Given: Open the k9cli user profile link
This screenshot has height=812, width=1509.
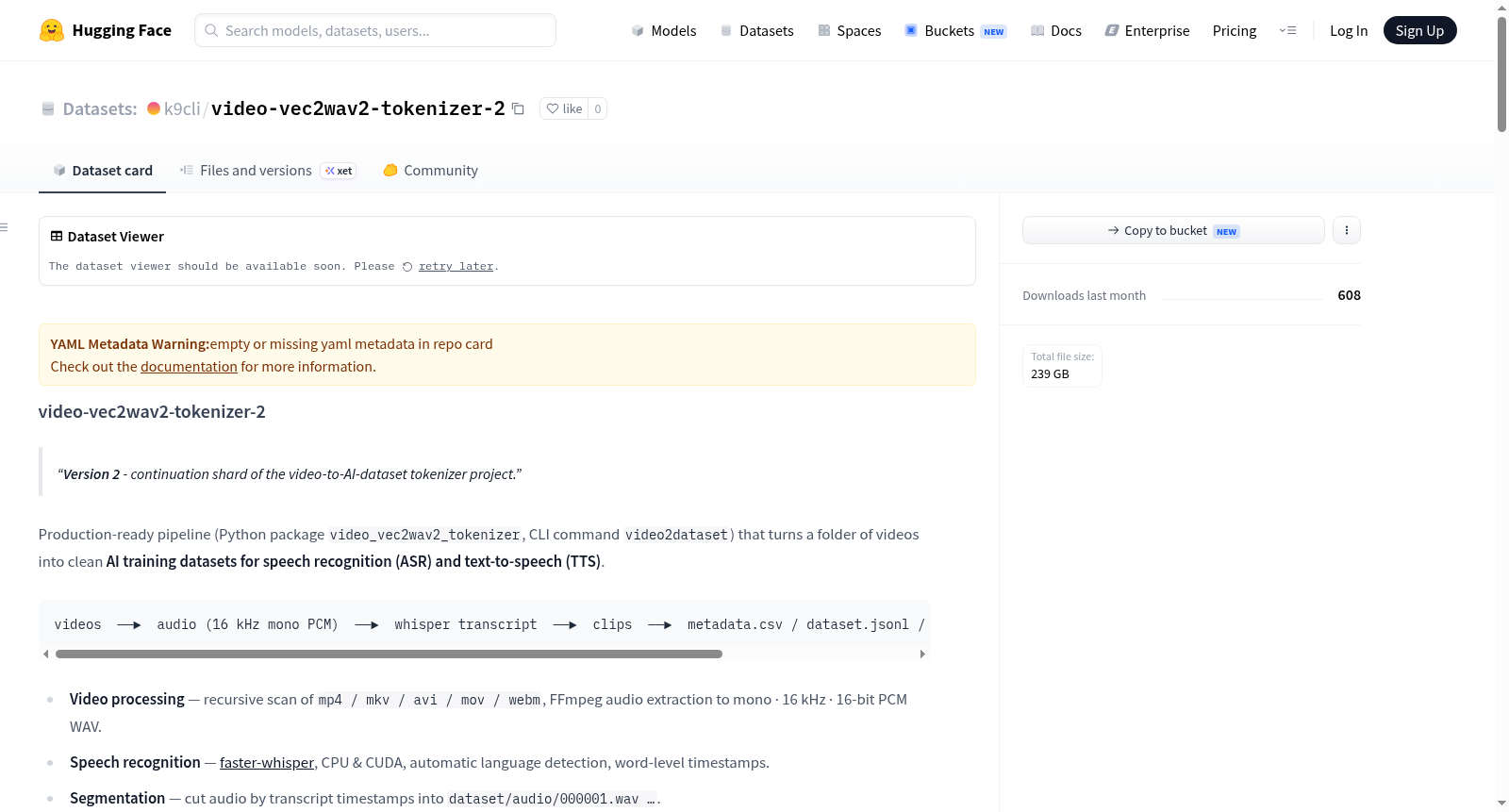Looking at the screenshot, I should 182,108.
